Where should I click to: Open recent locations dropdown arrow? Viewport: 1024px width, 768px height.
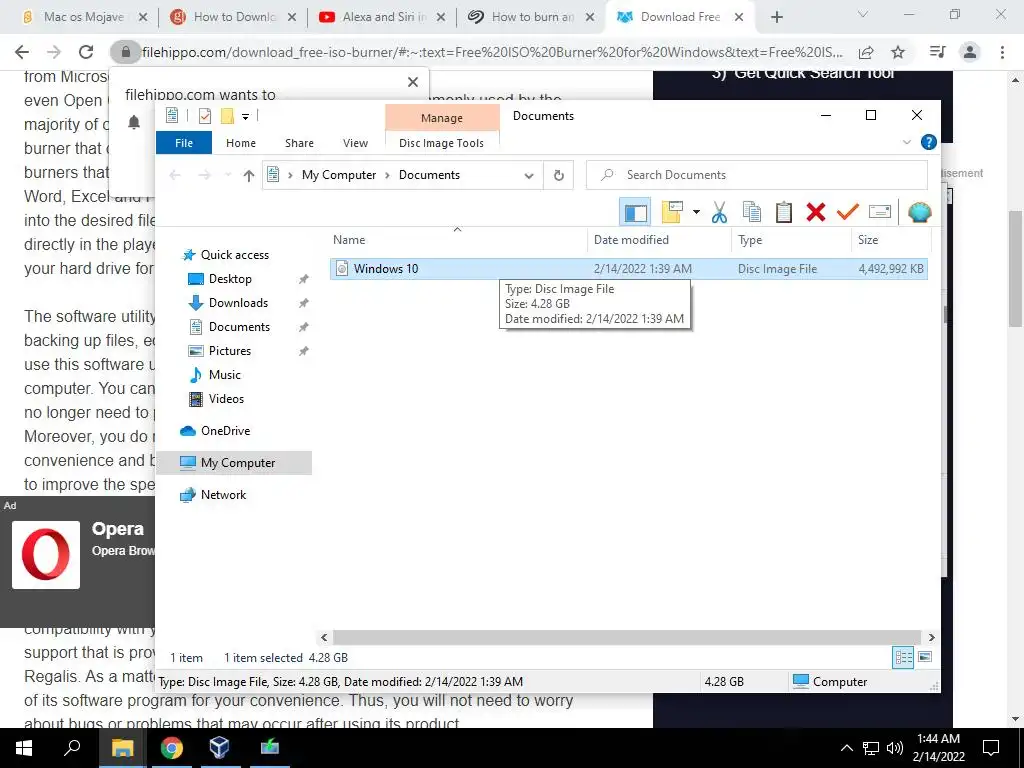227,175
